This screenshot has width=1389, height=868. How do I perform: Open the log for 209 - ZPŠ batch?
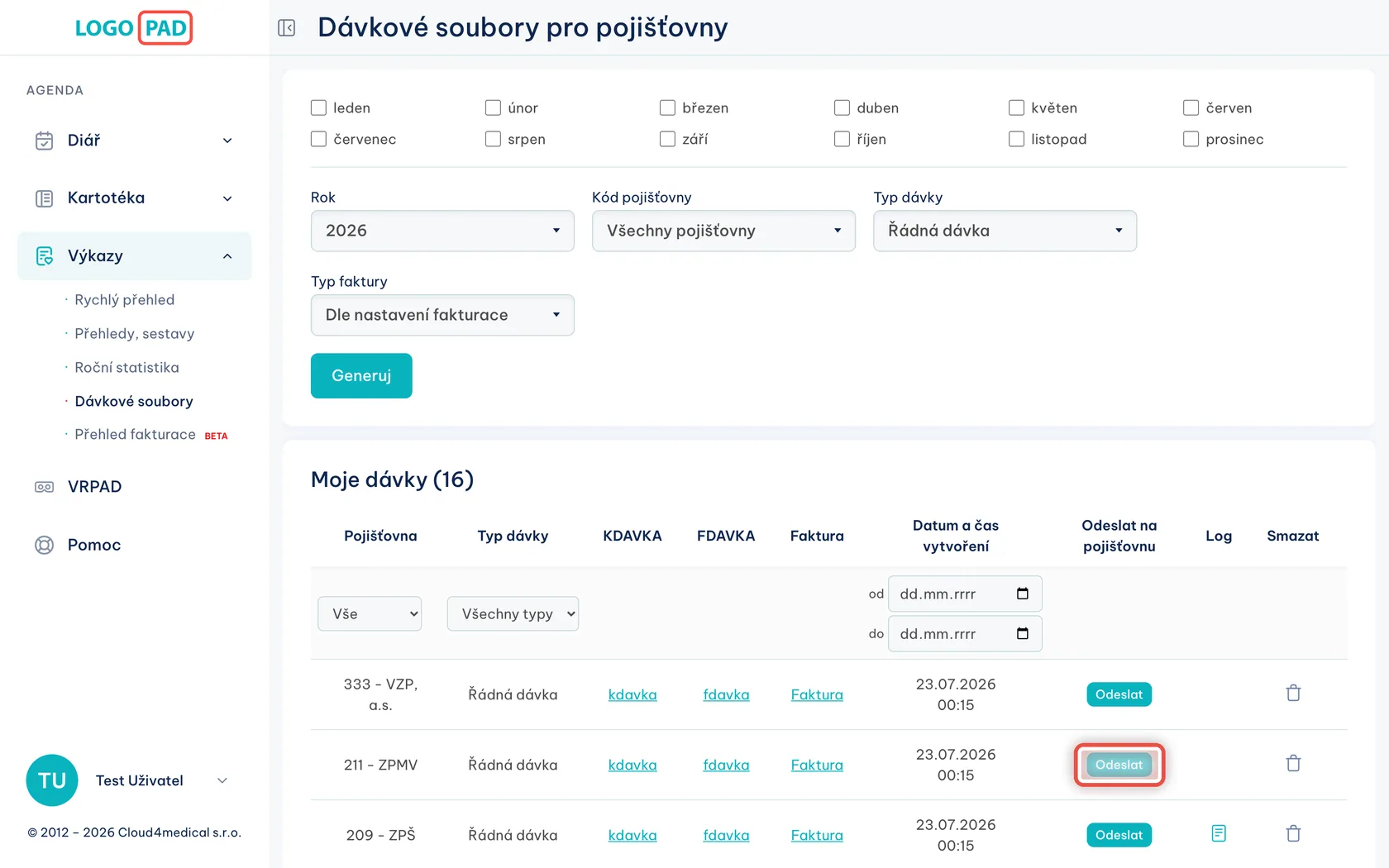tap(1219, 833)
